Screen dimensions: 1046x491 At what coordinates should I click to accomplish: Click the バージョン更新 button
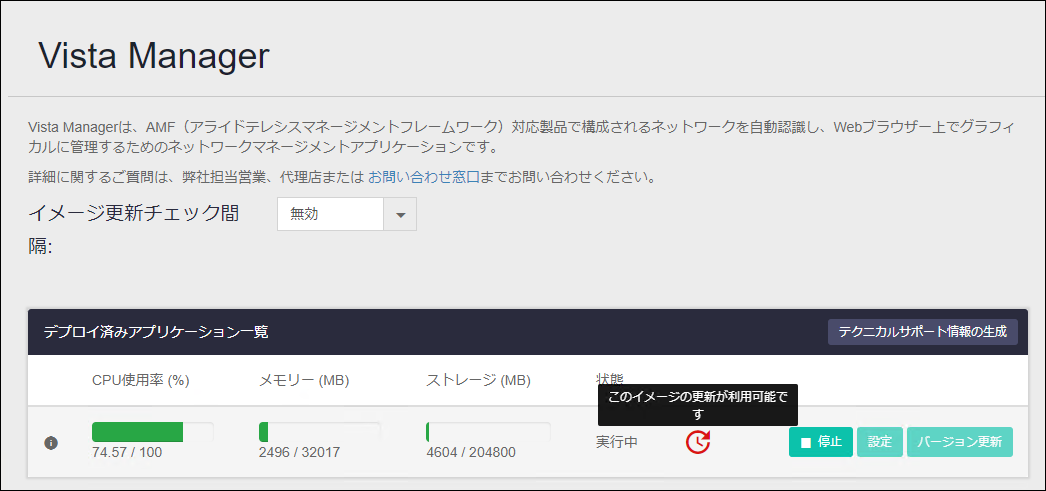pyautogui.click(x=959, y=442)
